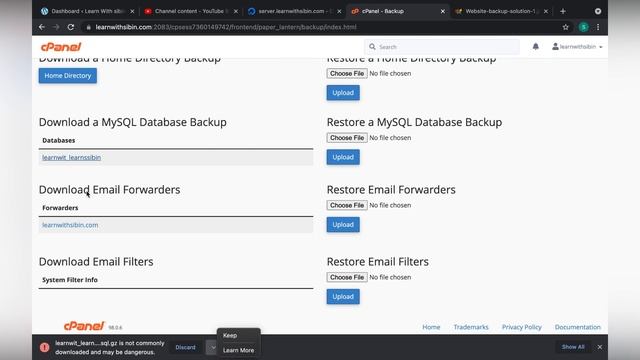This screenshot has height=360, width=640.
Task: Click download warning alert icon
Action: (x=44, y=347)
